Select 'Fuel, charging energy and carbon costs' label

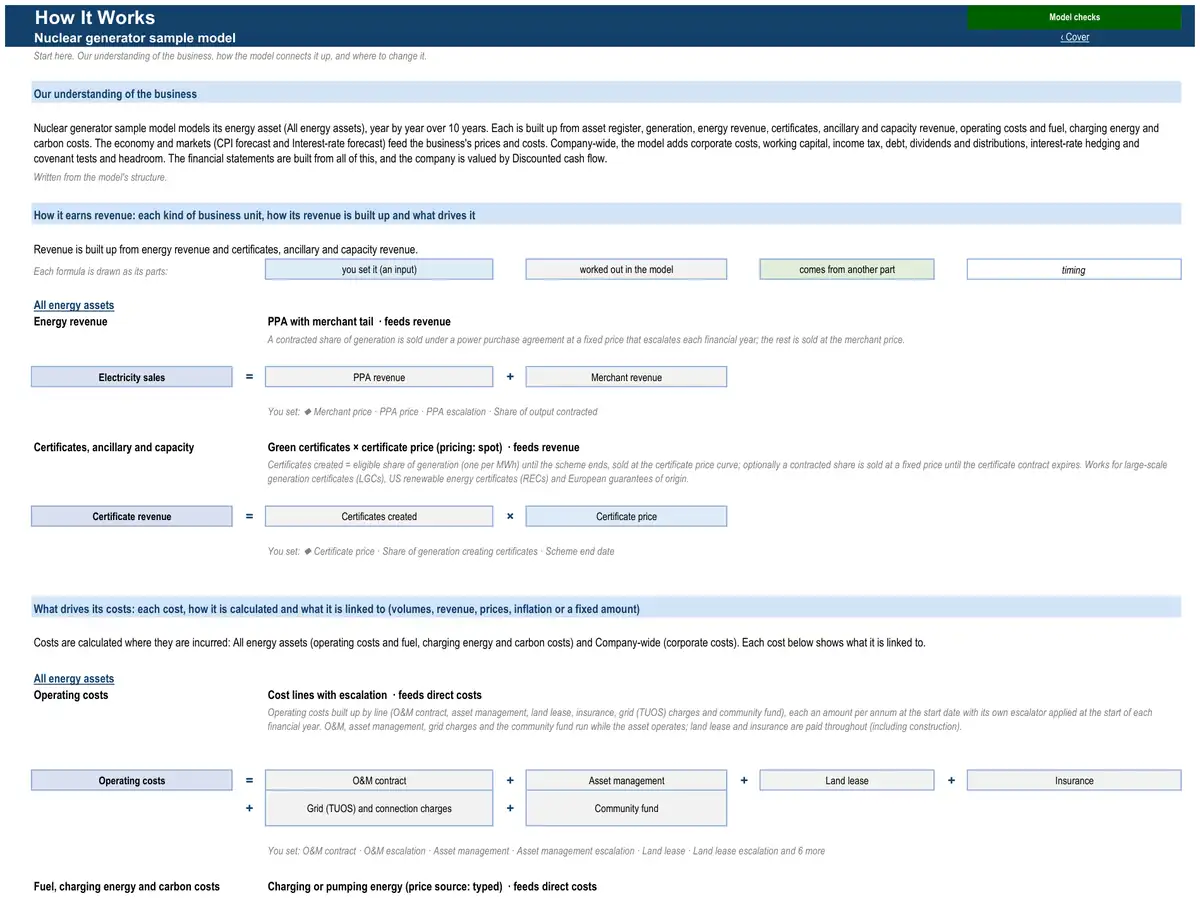tap(127, 887)
